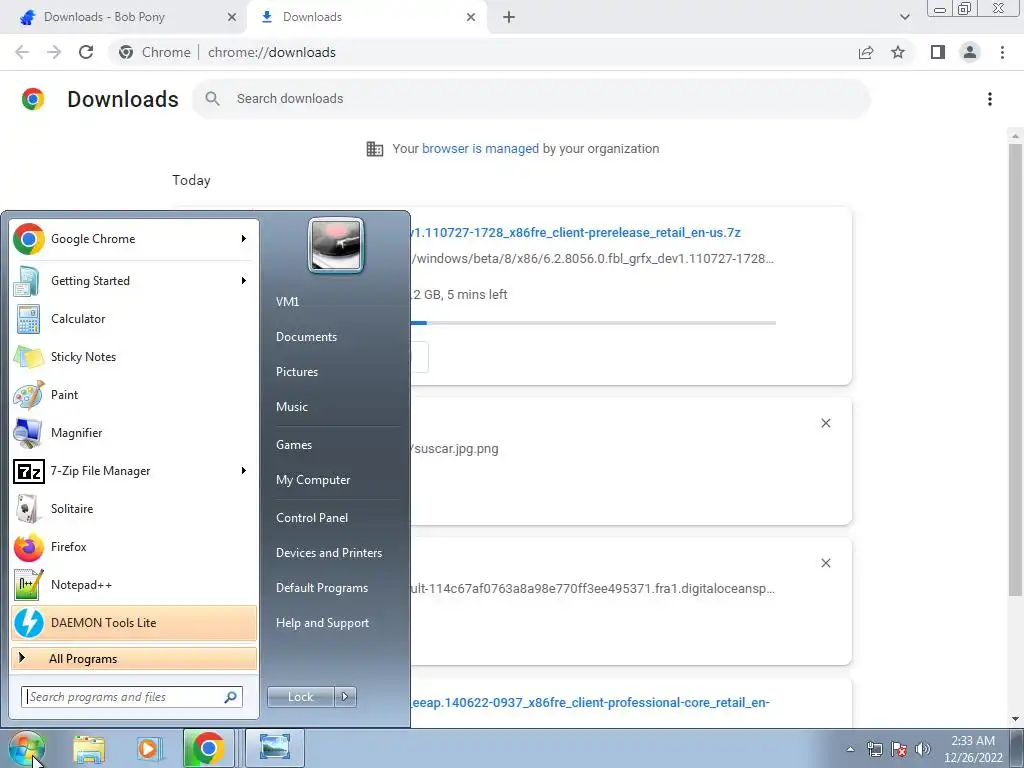Go forward in Chrome
Viewport: 1024px width, 768px height.
point(54,52)
